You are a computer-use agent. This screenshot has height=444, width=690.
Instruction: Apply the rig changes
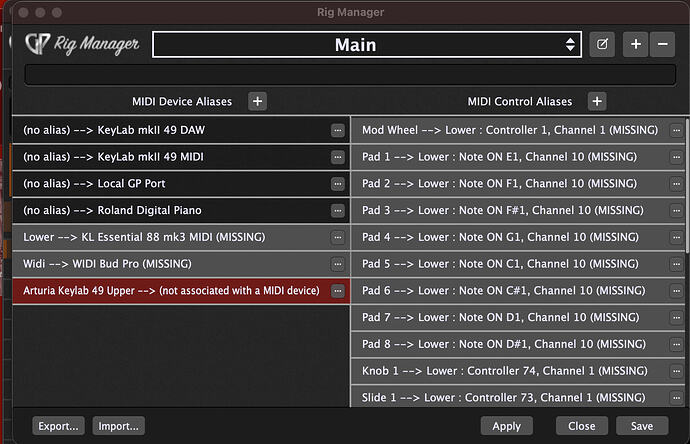(x=506, y=426)
